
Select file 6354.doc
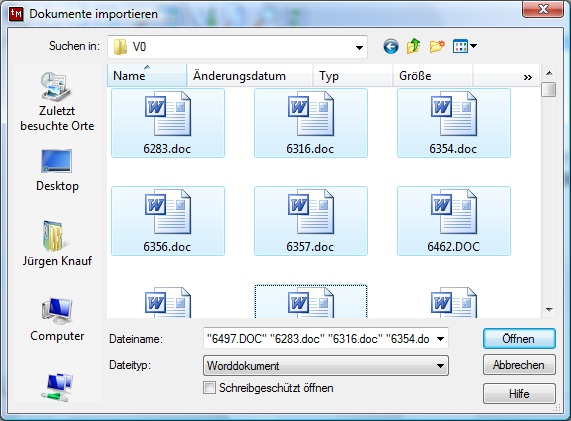tap(454, 123)
